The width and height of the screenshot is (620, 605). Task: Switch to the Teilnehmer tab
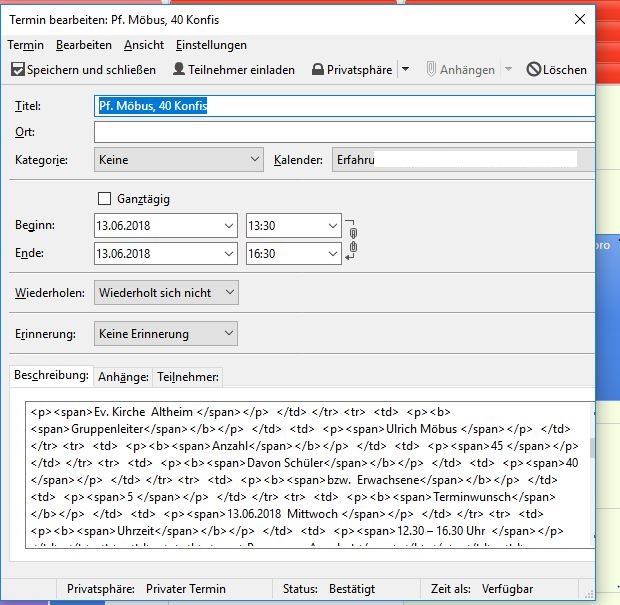(188, 377)
